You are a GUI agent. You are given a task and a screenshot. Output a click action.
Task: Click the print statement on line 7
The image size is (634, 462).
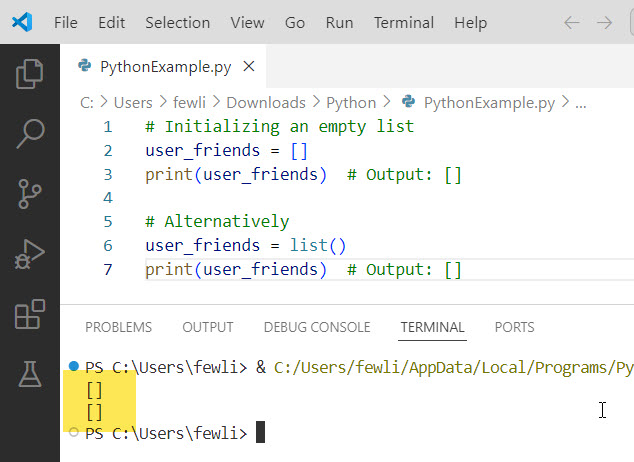(236, 270)
